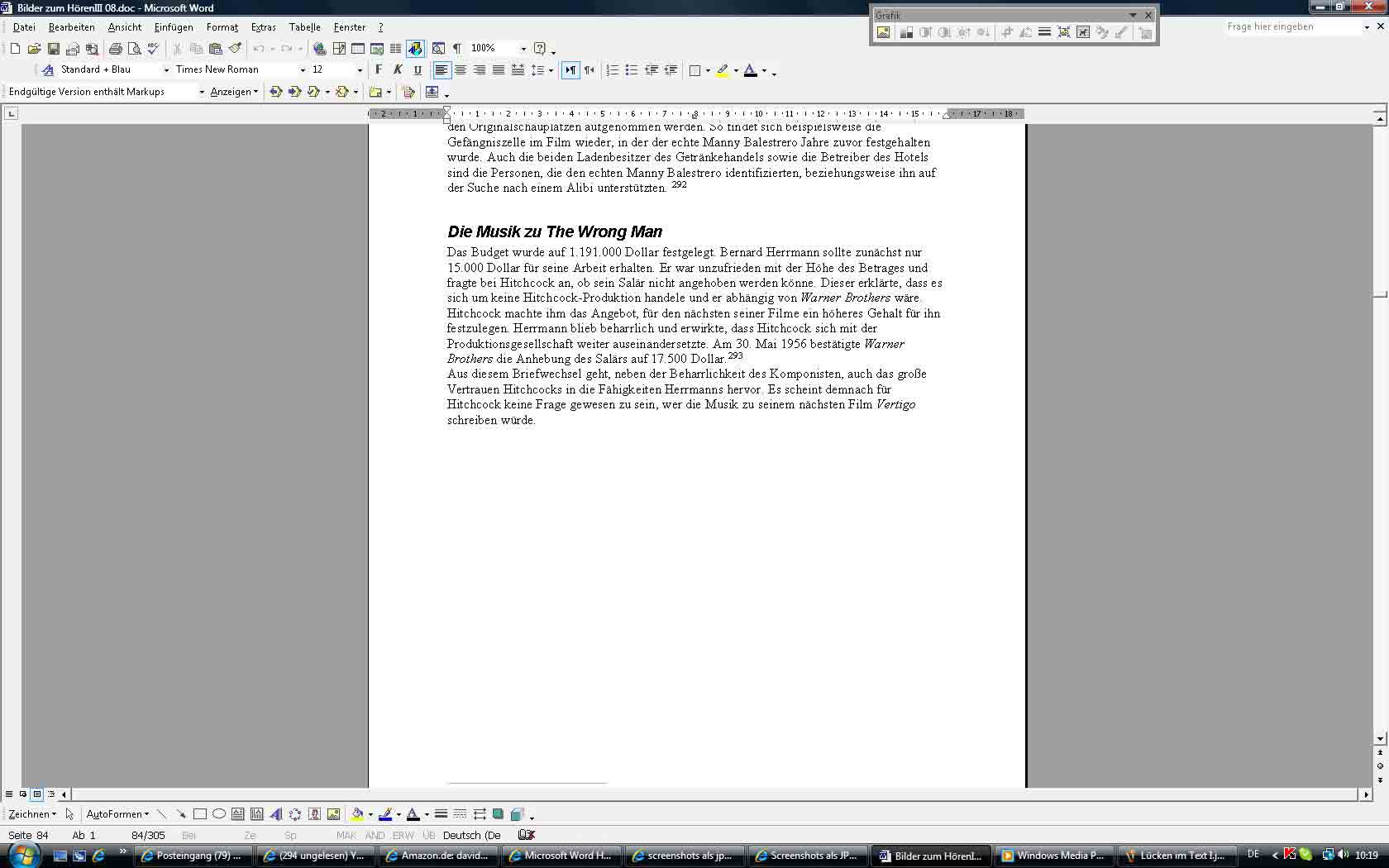Image resolution: width=1389 pixels, height=868 pixels.
Task: Decrease paragraph indent
Action: [652, 70]
